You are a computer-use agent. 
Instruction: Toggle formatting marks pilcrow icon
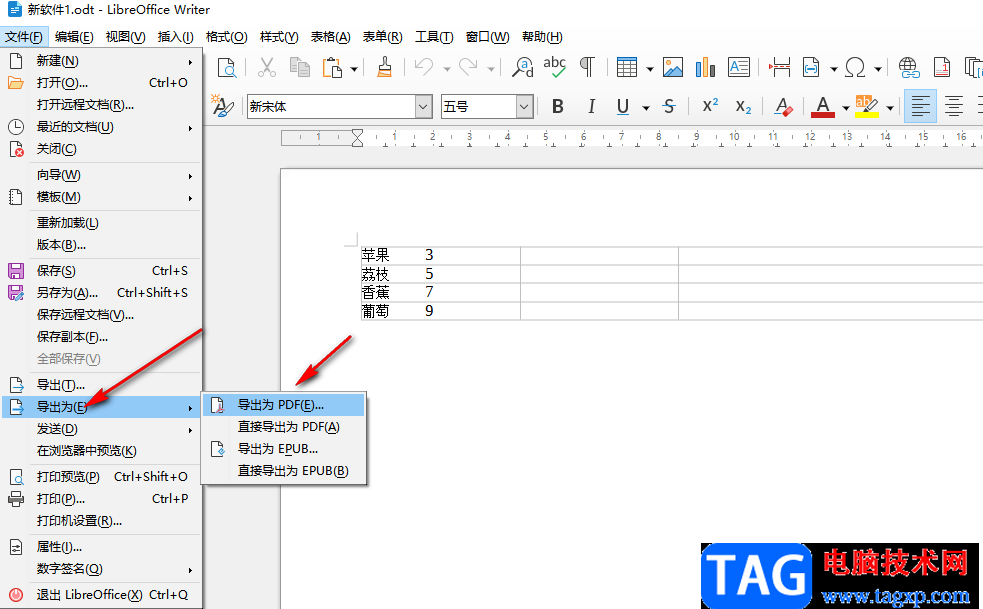click(587, 67)
